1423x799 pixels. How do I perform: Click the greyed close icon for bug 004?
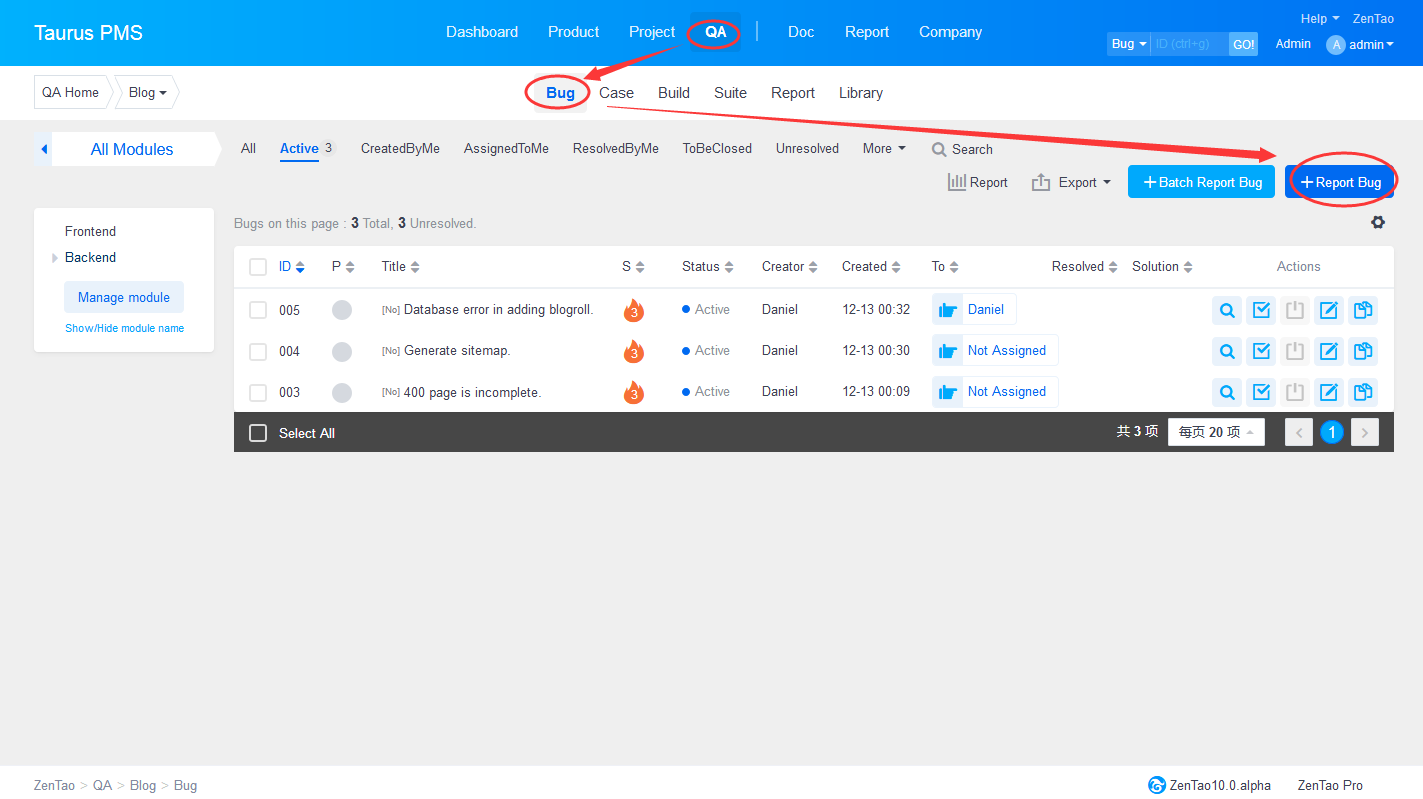point(1295,351)
